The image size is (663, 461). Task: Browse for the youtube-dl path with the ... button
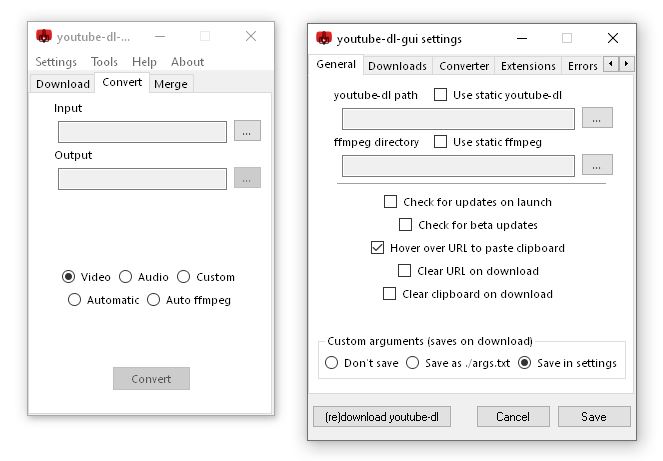(x=597, y=118)
